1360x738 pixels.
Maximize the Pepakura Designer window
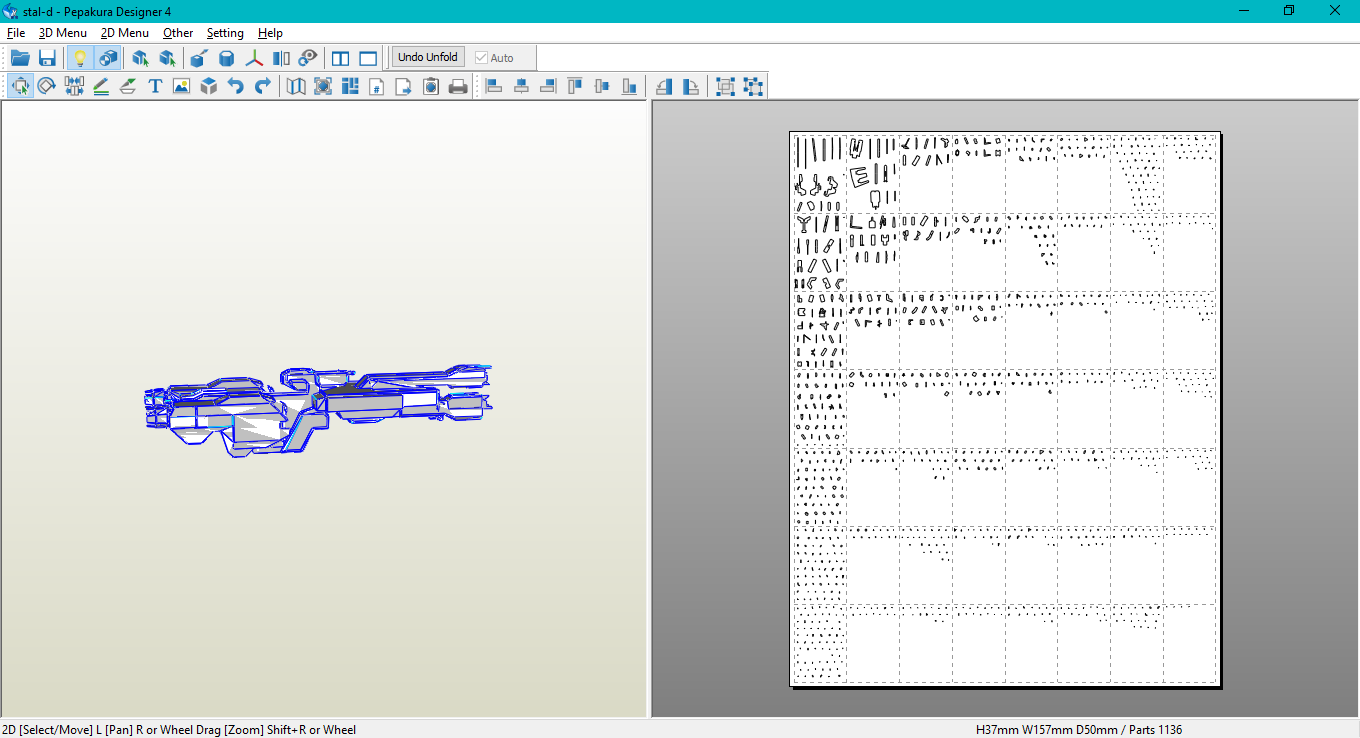[x=1289, y=10]
